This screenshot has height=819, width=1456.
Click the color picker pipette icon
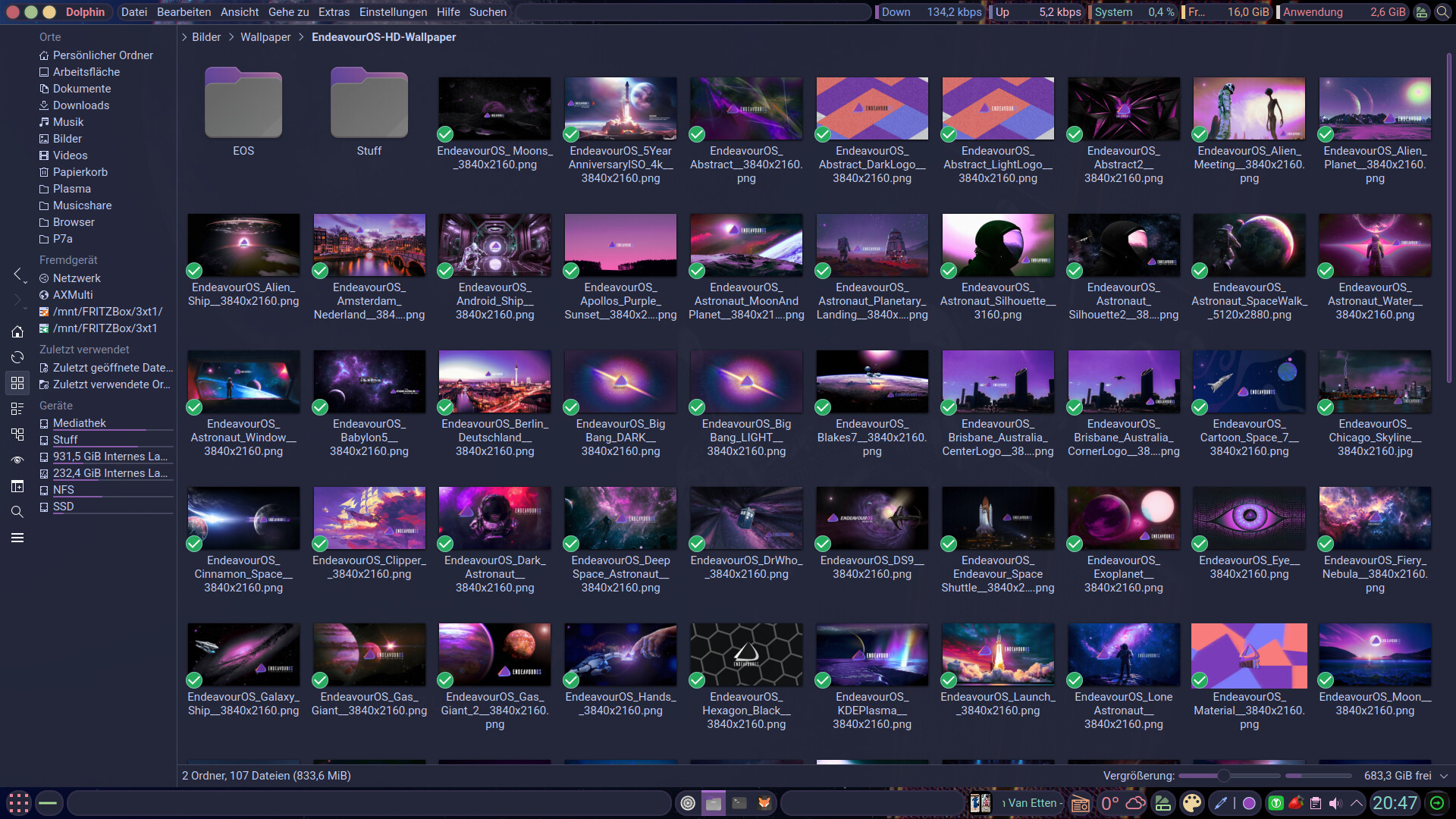[1221, 803]
